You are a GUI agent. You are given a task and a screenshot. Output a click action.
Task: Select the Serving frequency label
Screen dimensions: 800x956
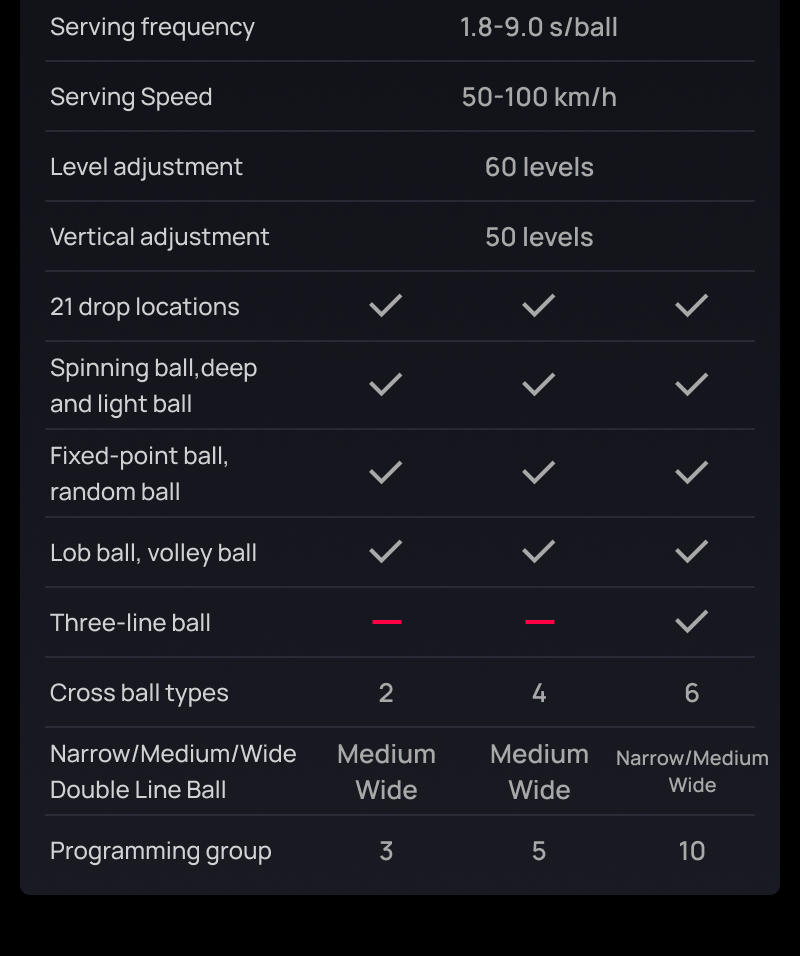(x=152, y=27)
